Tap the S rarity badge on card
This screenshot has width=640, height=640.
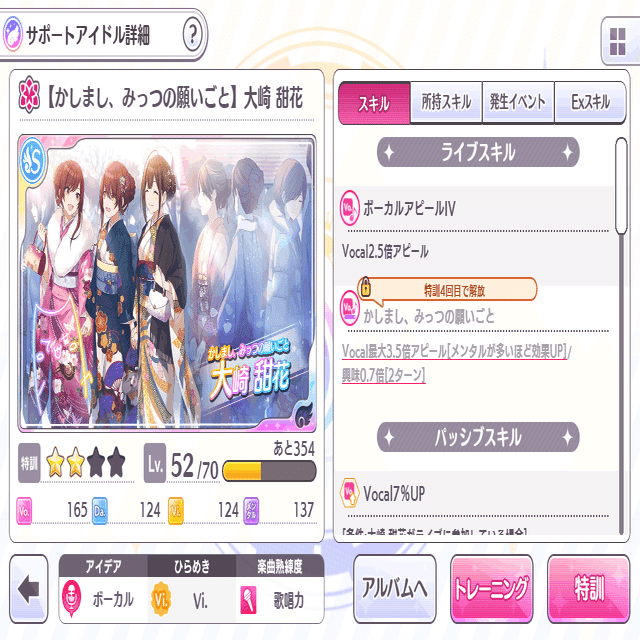click(x=33, y=162)
